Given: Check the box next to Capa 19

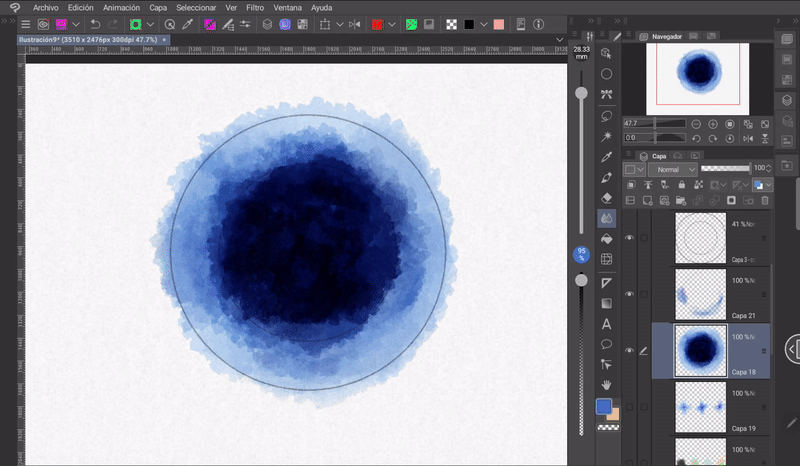Looking at the screenshot, I should point(643,408).
